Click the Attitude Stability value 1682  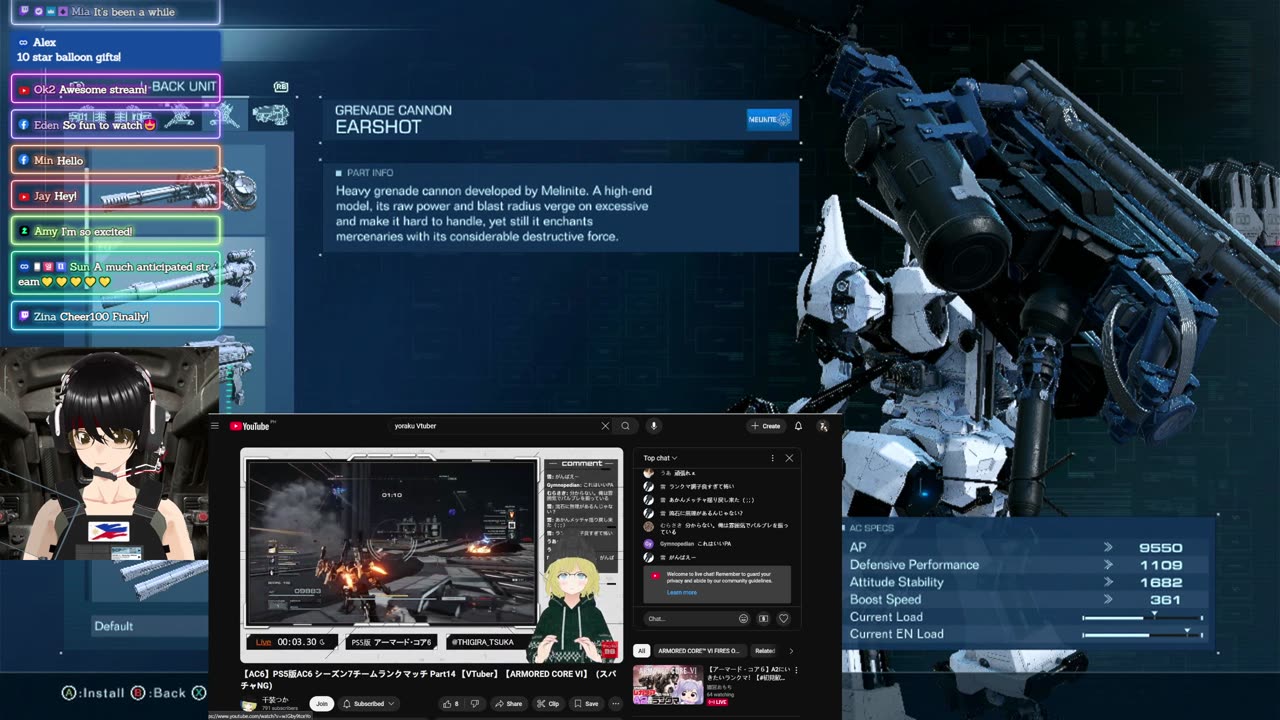point(1160,582)
